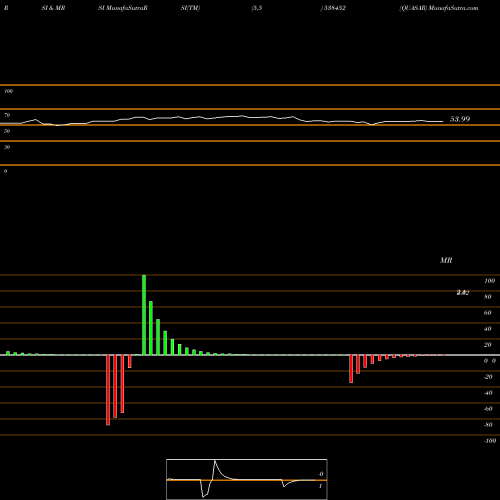Click the tallest green histogram bar
This screenshot has width=500, height=500.
pos(144,315)
